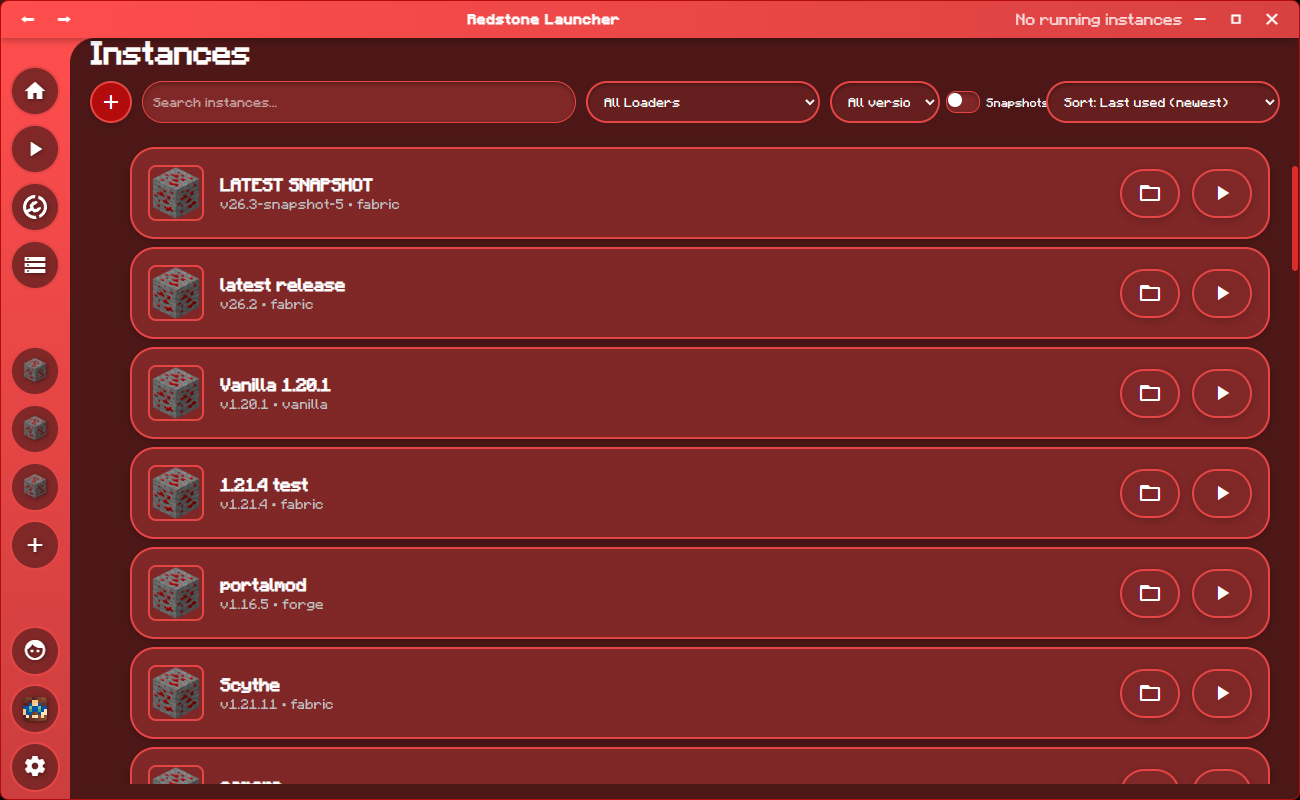
Task: Go back with the left arrow
Action: (x=28, y=19)
